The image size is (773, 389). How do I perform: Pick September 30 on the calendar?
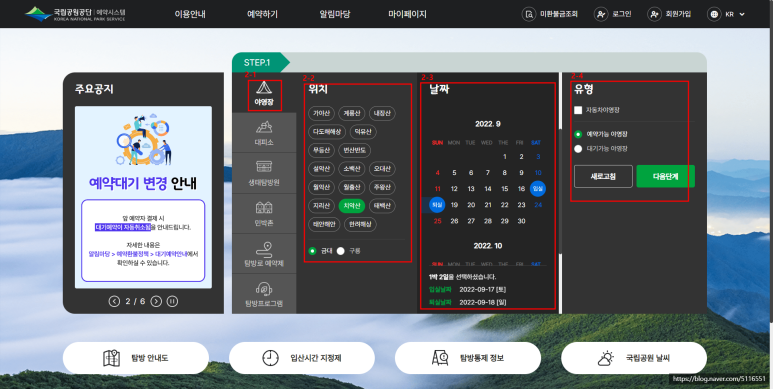coord(521,221)
